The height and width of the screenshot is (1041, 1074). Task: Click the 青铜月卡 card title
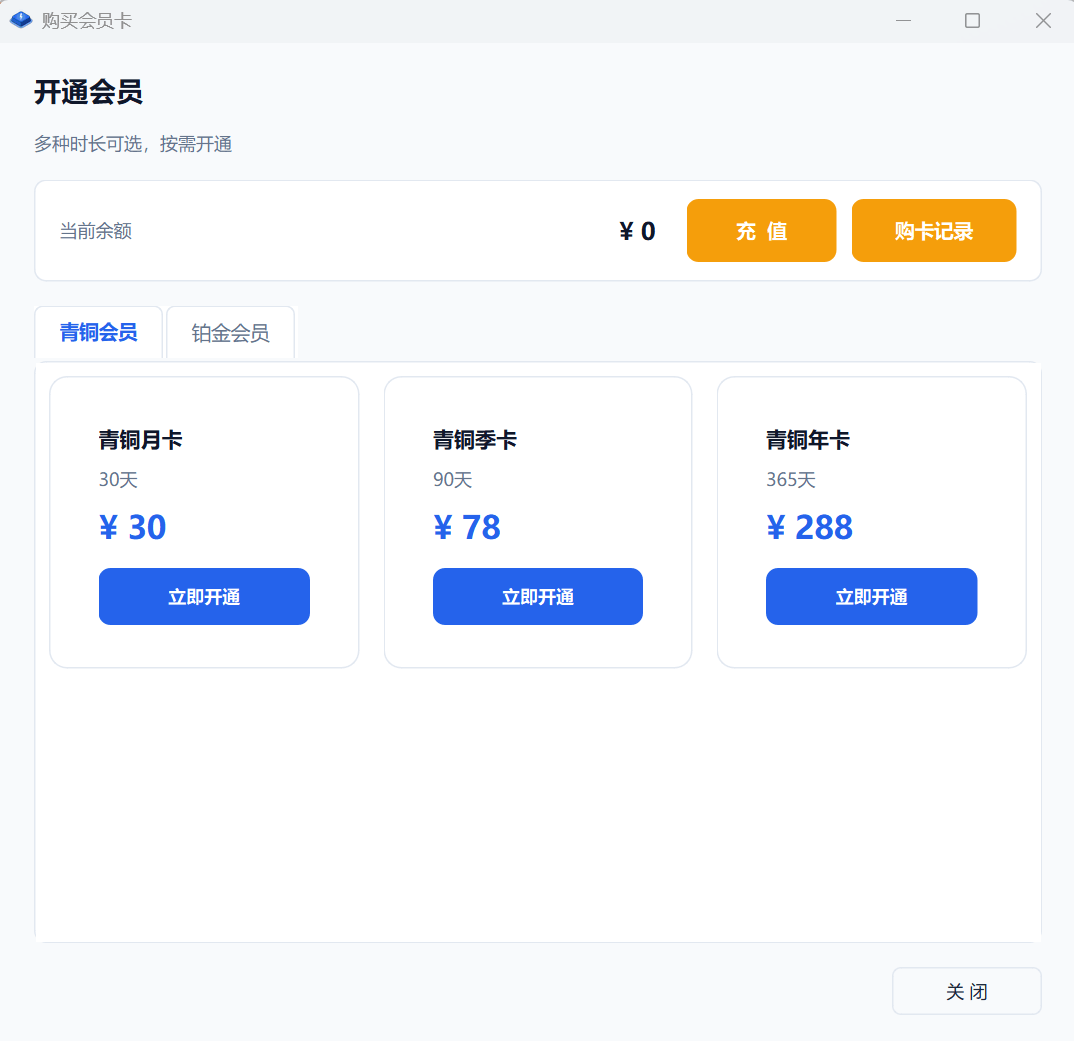click(139, 439)
